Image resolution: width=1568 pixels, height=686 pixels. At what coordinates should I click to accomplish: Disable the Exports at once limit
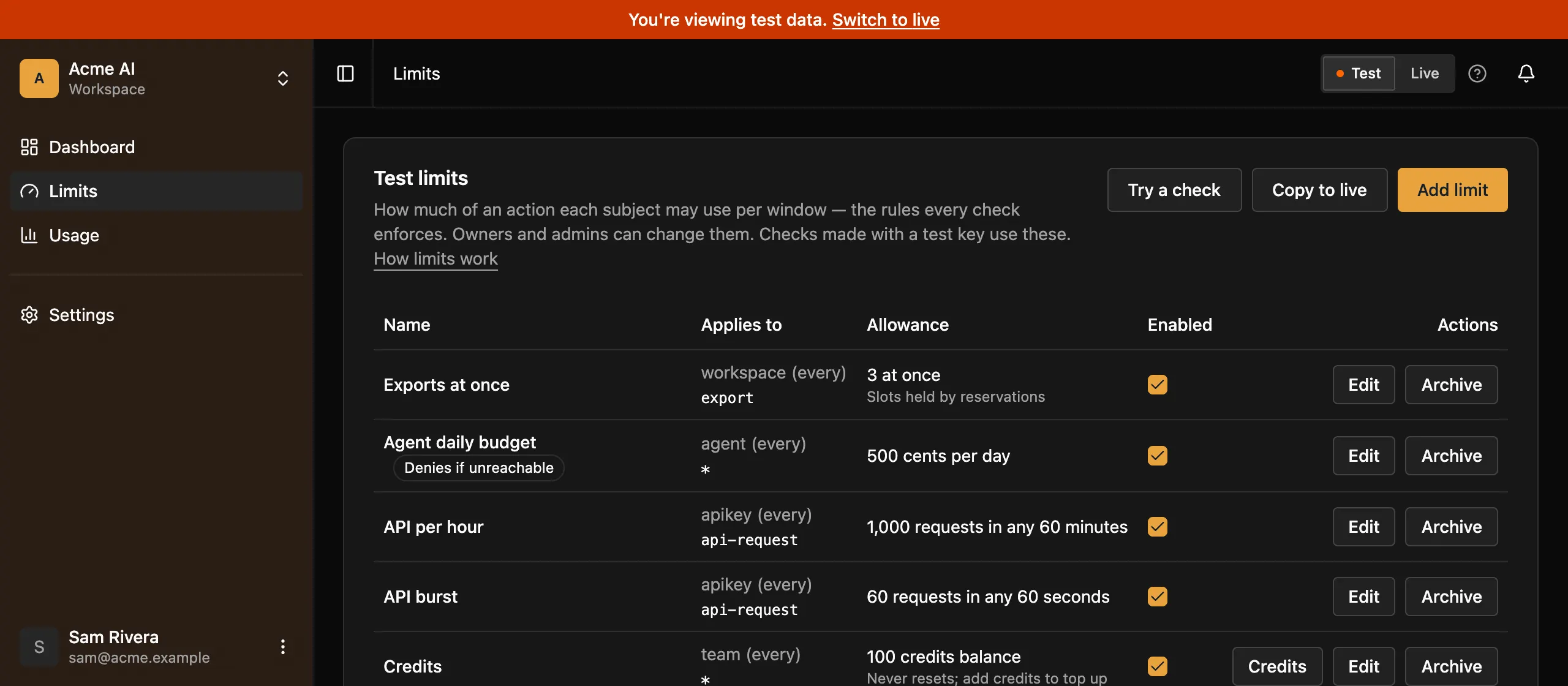(x=1158, y=385)
